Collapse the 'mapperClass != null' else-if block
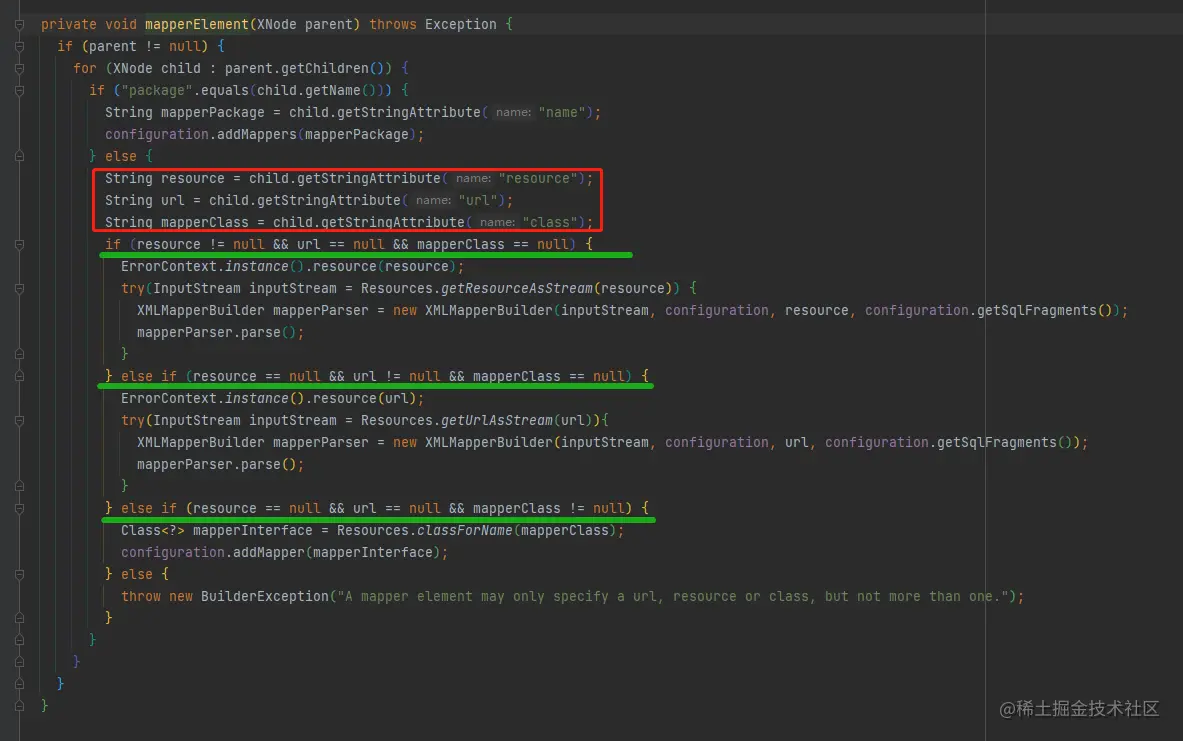The width and height of the screenshot is (1183, 741). [x=19, y=508]
